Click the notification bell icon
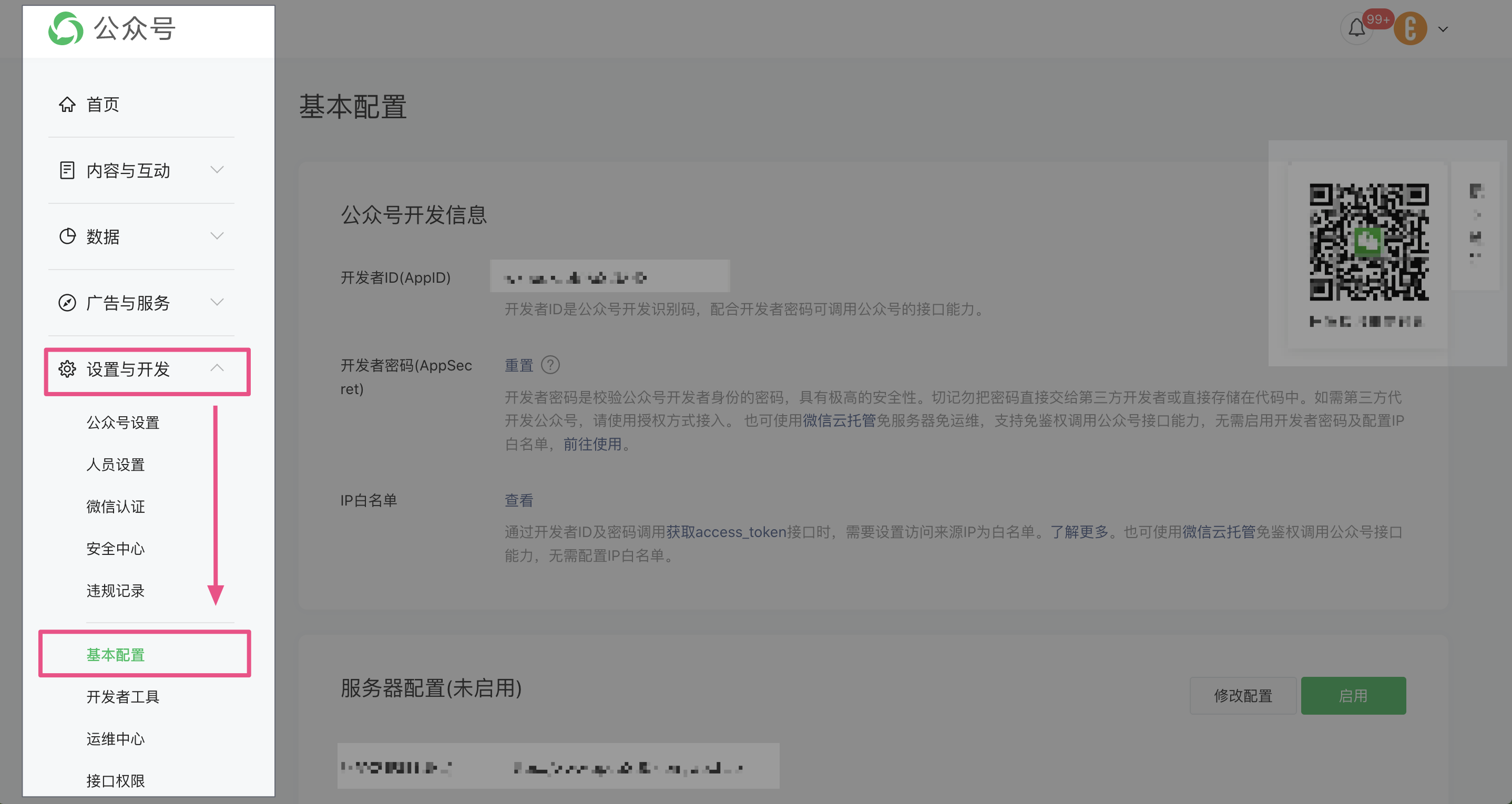The width and height of the screenshot is (1512, 804). click(x=1356, y=28)
